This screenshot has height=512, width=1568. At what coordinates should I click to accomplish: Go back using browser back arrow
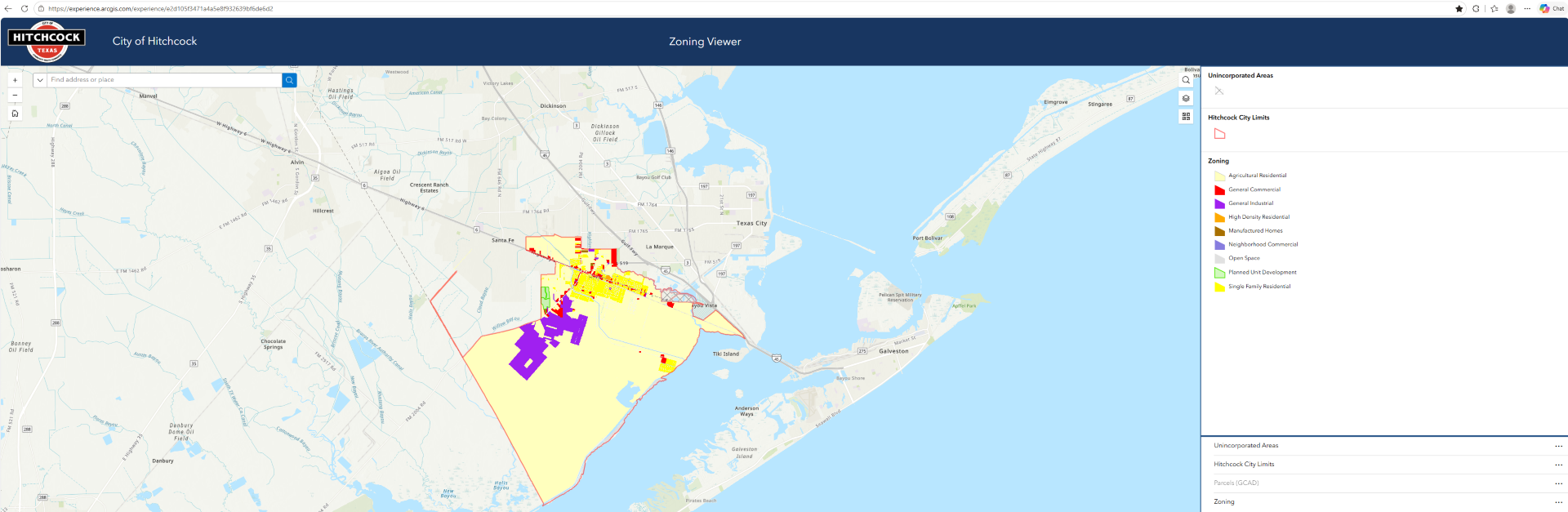8,8
